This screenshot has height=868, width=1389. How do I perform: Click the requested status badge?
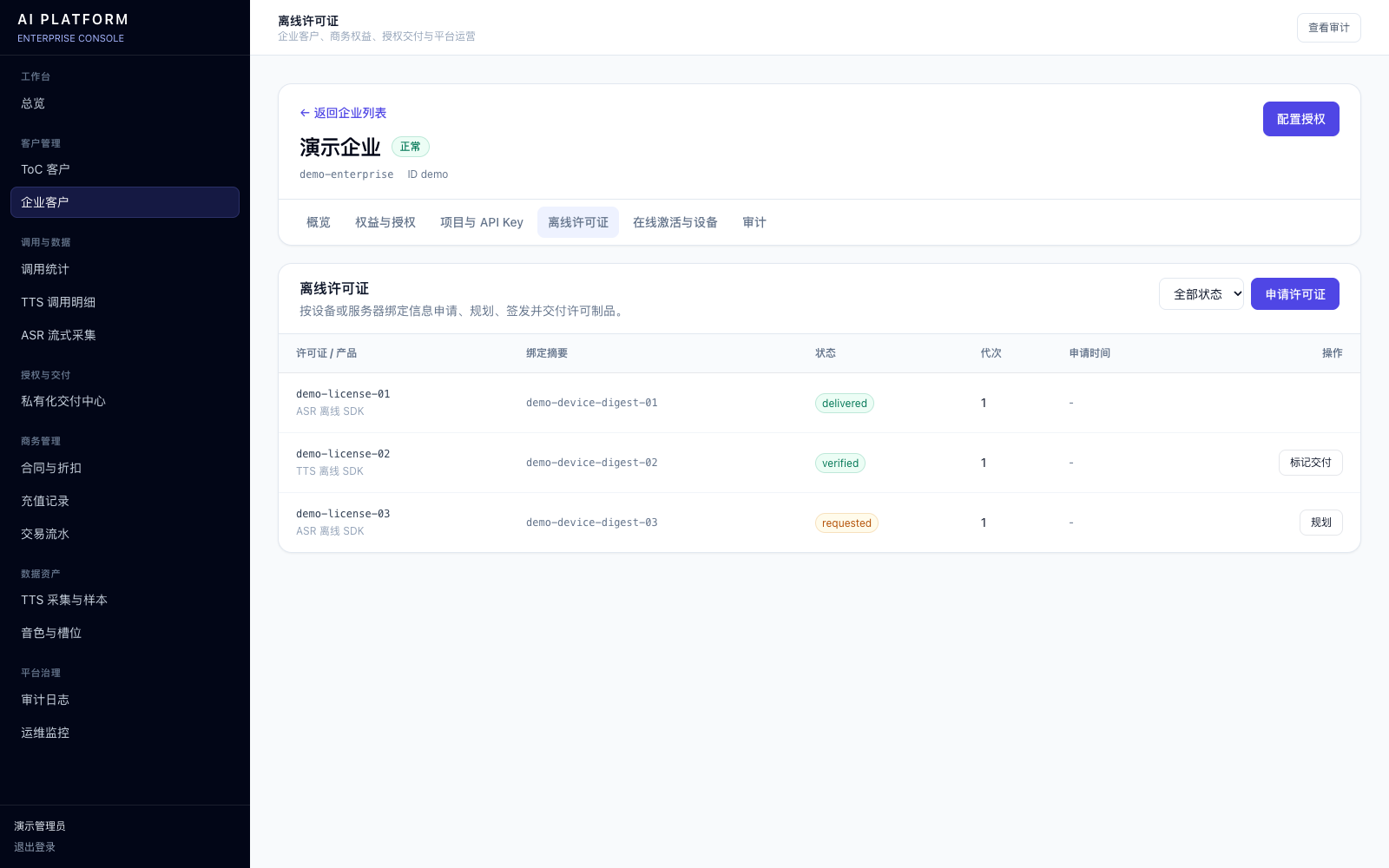846,523
